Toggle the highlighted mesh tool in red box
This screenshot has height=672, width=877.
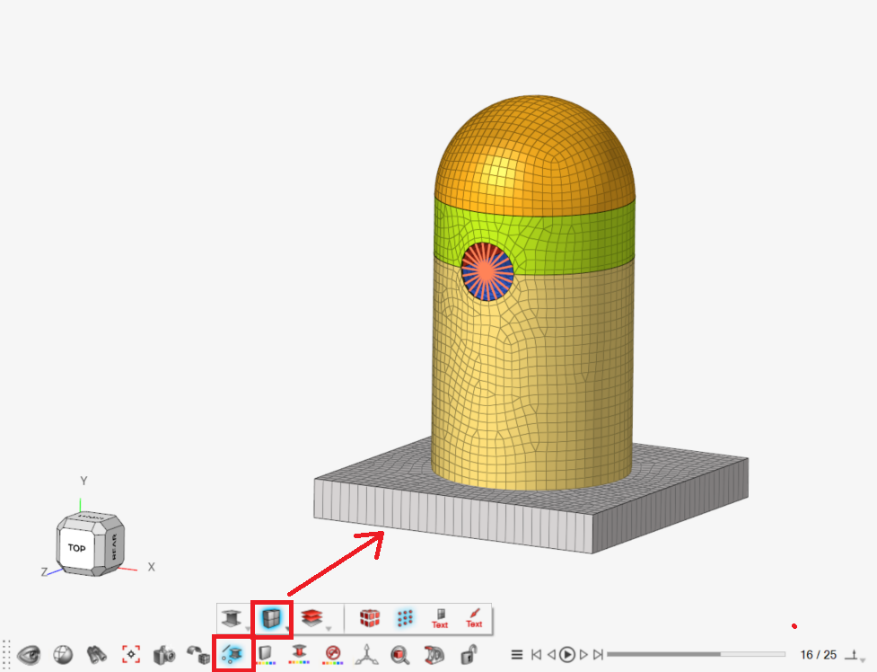tap(231, 653)
